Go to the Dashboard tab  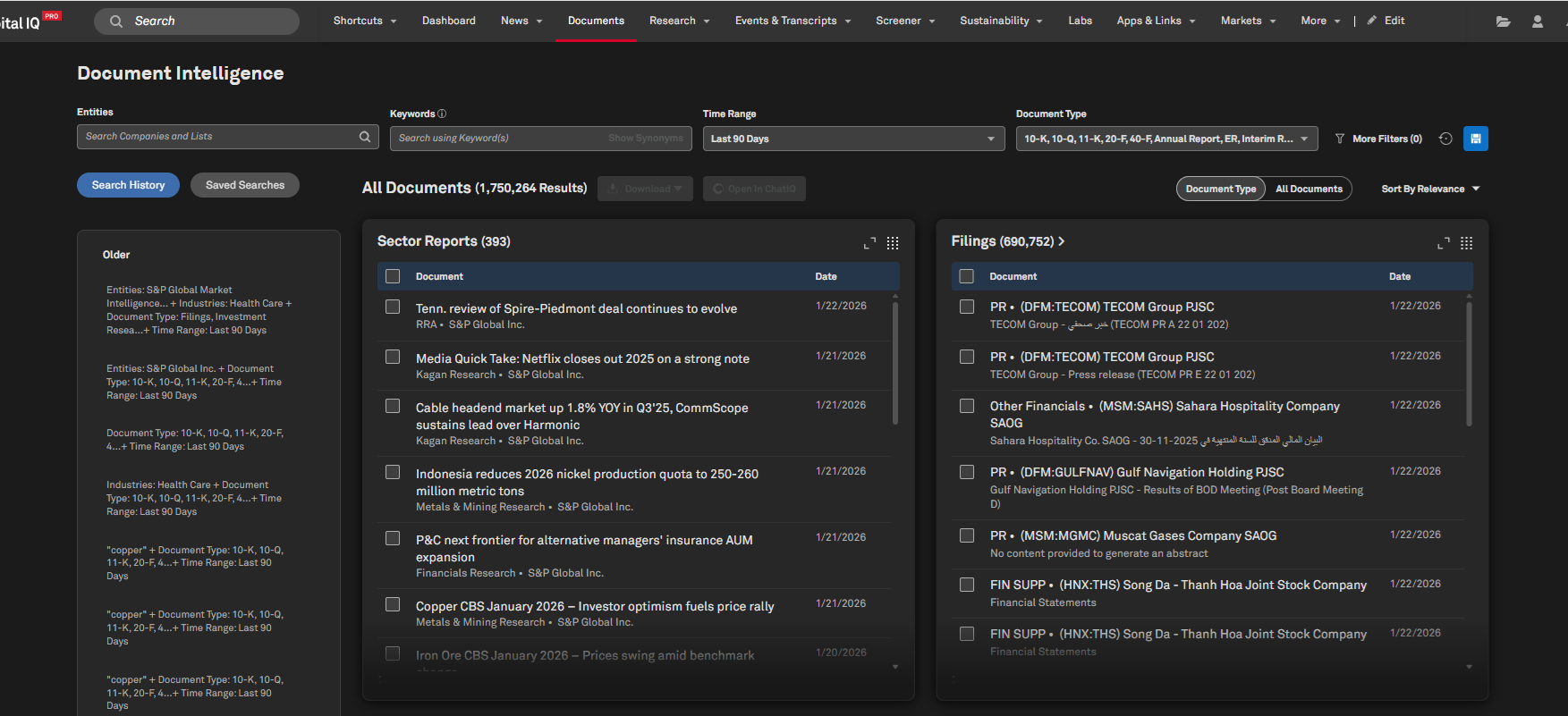click(x=448, y=21)
